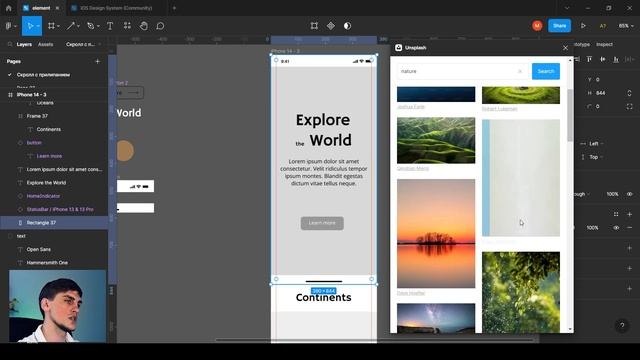The image size is (640, 360).
Task: Click Learn more button on canvas
Action: (x=322, y=223)
